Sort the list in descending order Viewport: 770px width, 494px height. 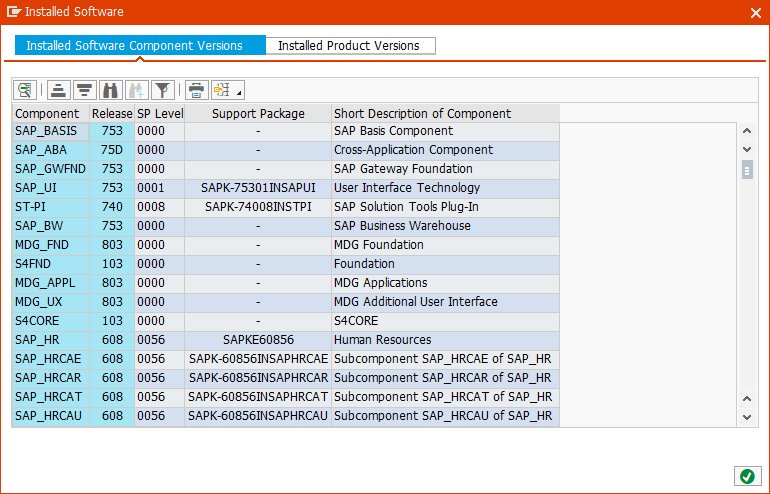click(84, 90)
